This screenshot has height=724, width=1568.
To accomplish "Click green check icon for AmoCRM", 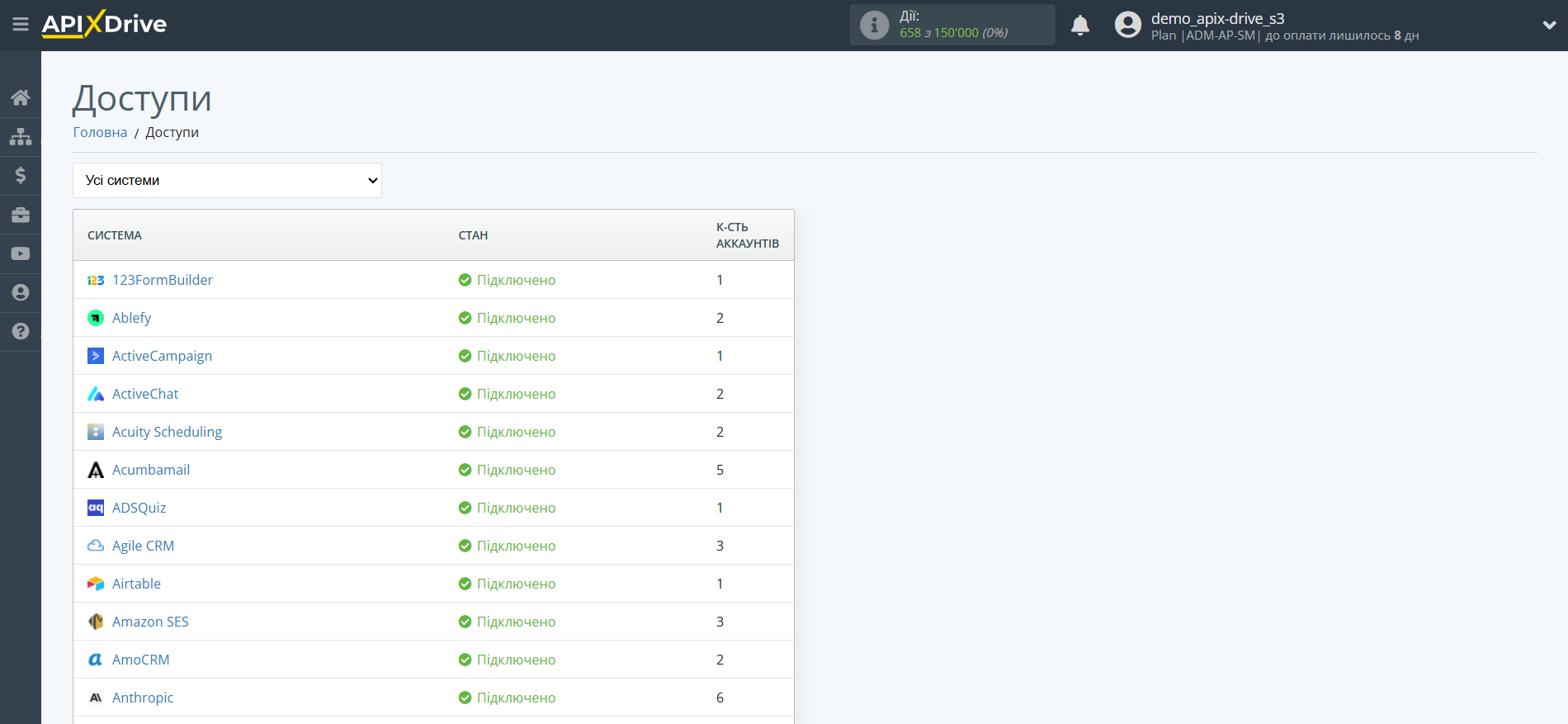I will coord(465,660).
